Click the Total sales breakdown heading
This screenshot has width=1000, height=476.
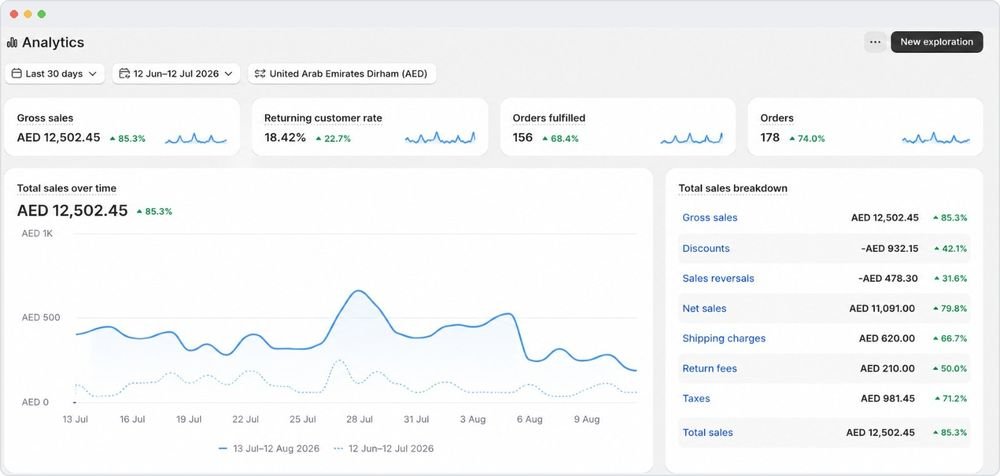coord(733,188)
